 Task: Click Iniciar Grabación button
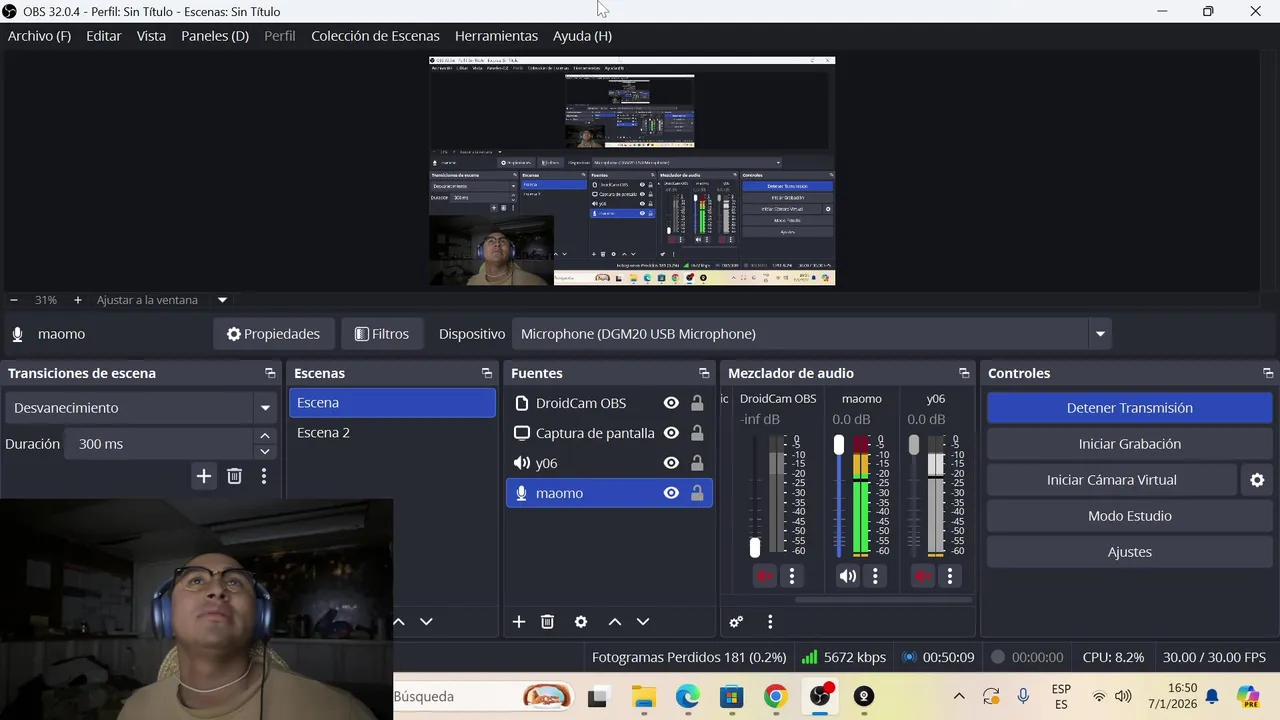click(1130, 444)
